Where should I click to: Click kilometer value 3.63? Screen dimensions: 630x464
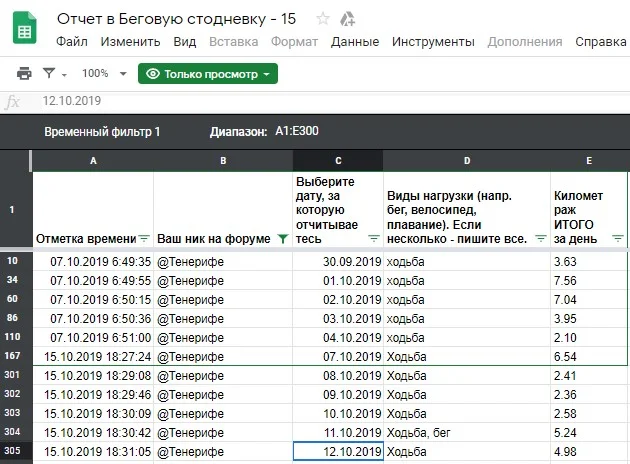(x=589, y=262)
